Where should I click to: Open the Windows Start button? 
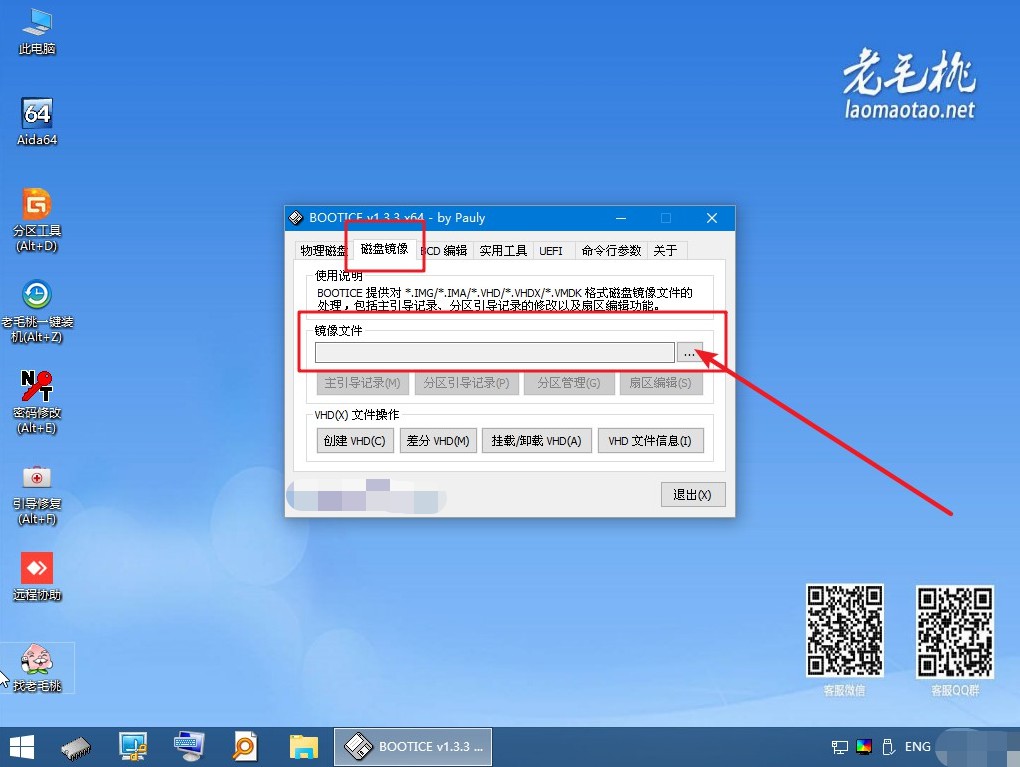[x=21, y=747]
